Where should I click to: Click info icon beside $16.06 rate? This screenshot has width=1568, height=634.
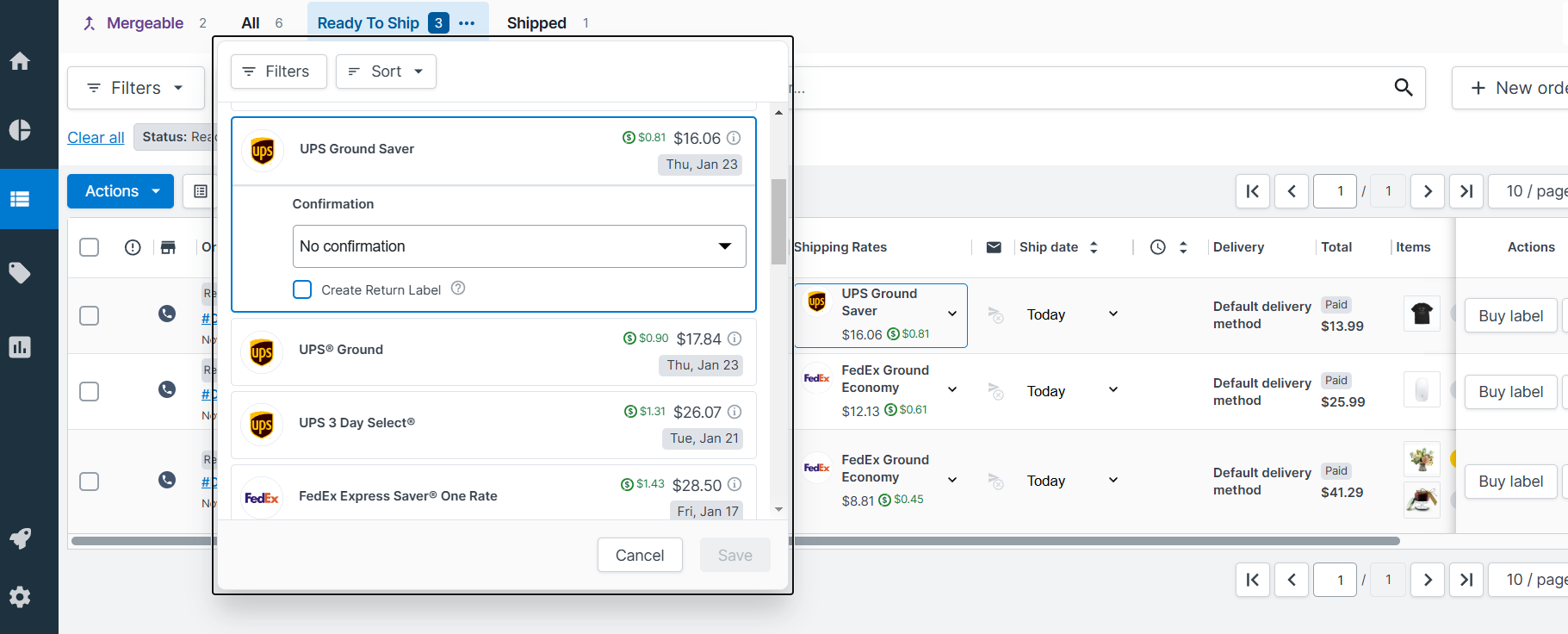(734, 138)
